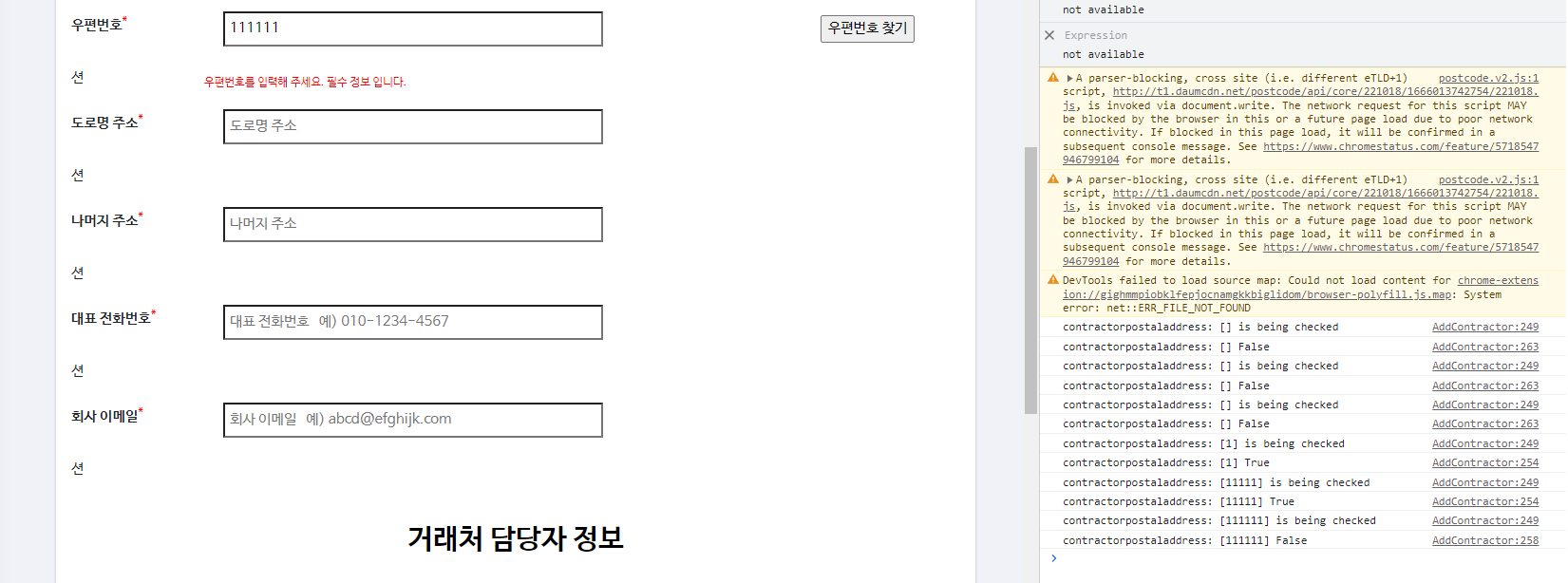Expand the second parser-blocking warning message
This screenshot has height=583, width=1568.
[x=1069, y=180]
